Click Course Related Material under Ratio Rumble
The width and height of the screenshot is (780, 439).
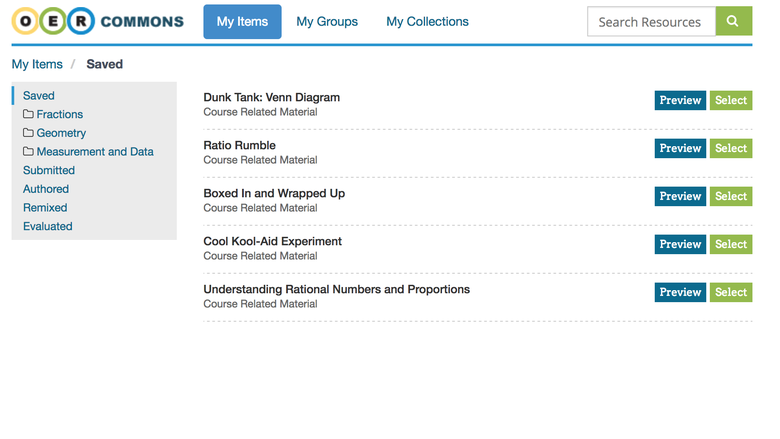pos(260,160)
